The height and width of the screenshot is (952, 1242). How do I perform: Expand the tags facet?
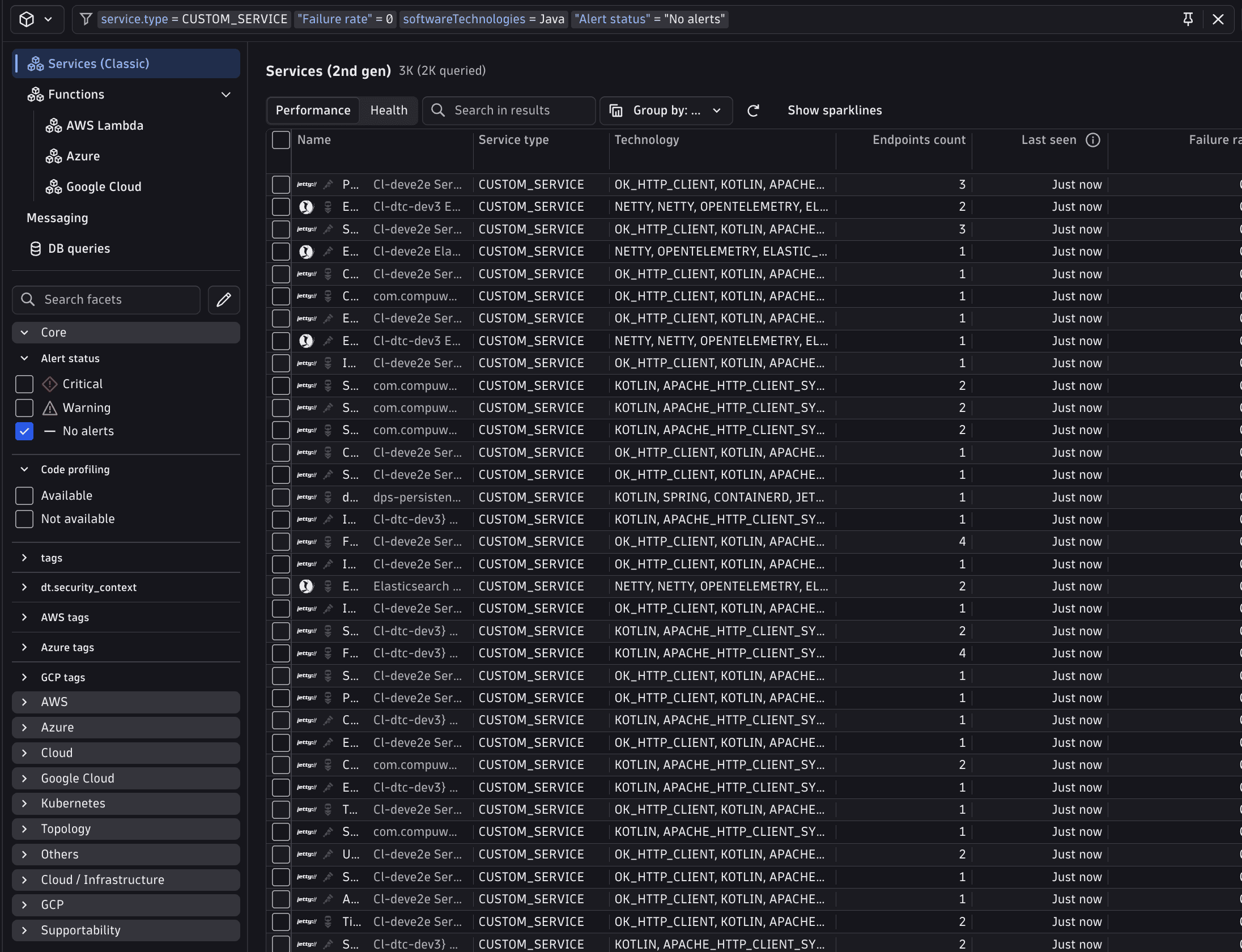(24, 558)
